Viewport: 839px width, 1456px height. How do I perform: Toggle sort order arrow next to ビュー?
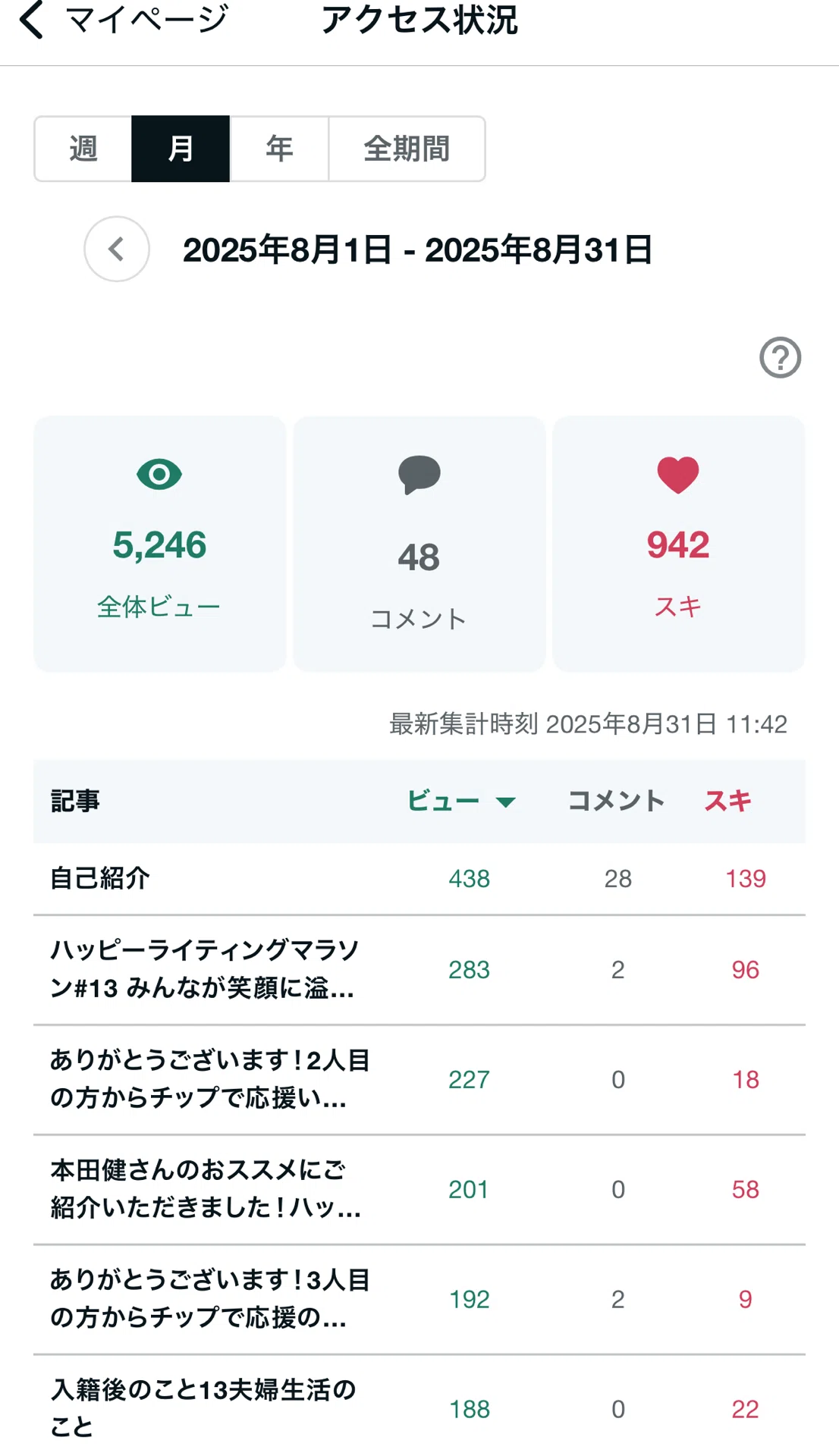coord(505,802)
